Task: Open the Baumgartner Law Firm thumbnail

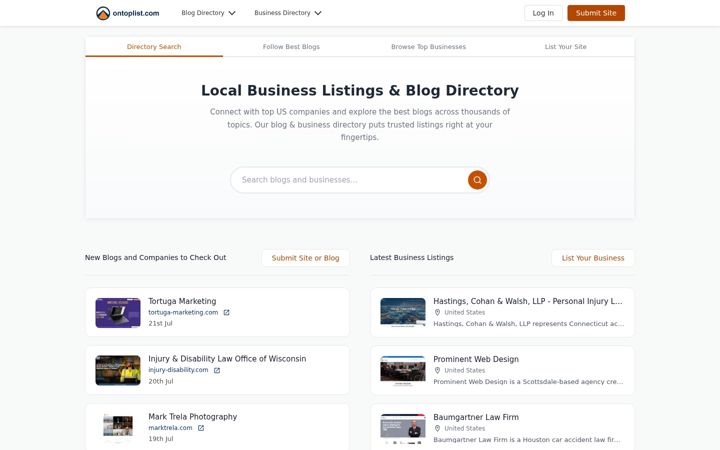Action: 403,429
